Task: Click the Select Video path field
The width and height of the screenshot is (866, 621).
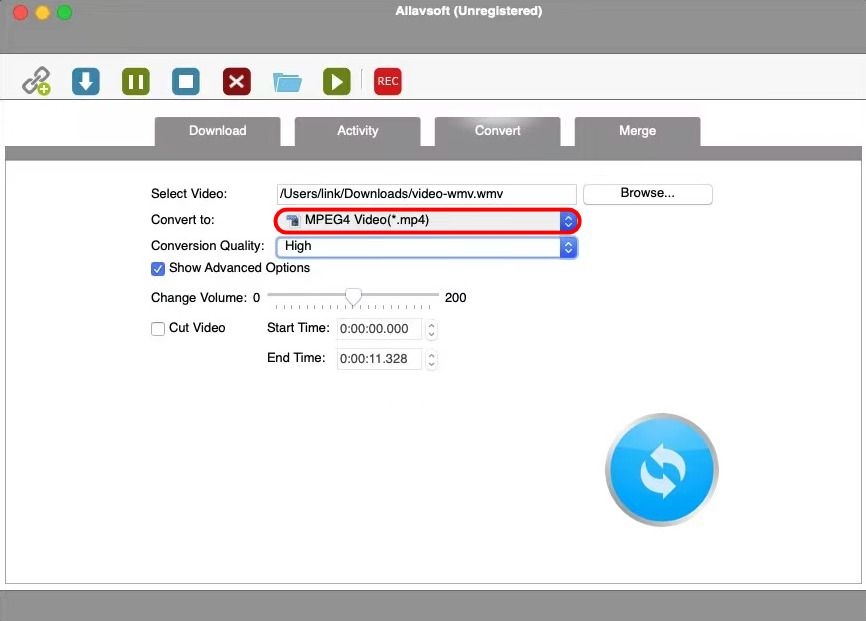Action: click(x=426, y=194)
